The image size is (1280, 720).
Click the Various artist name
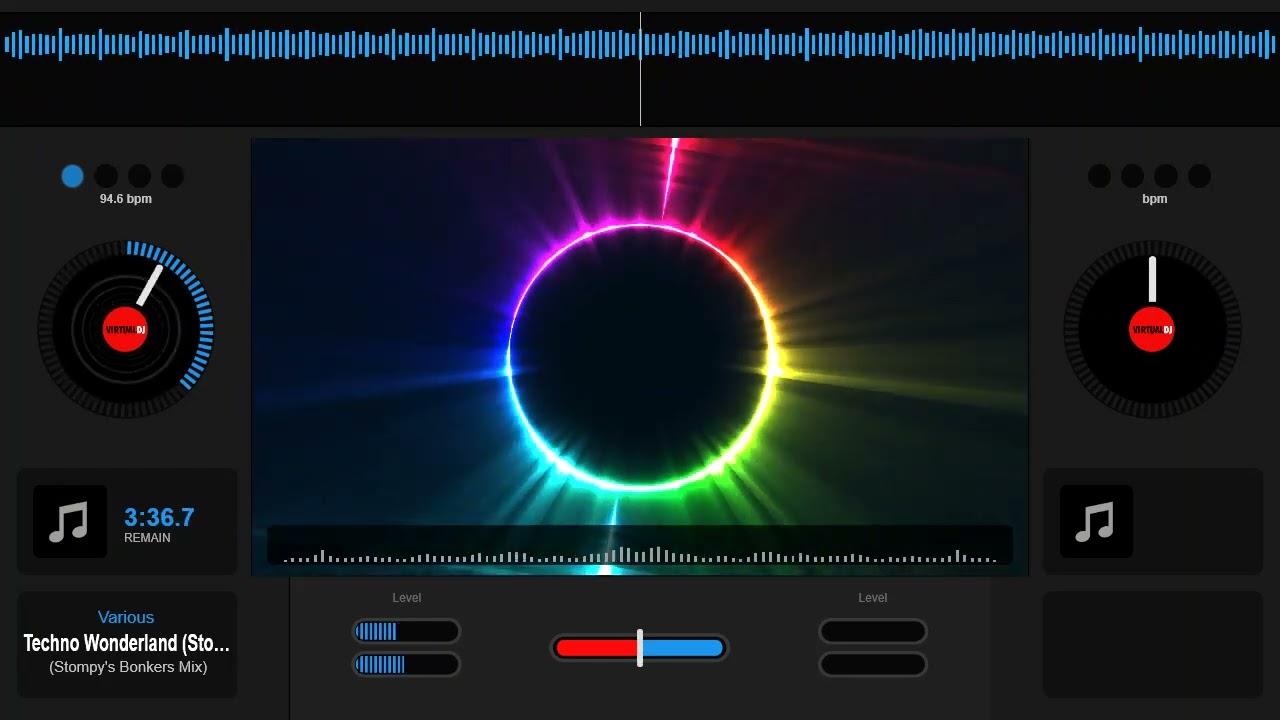coord(126,618)
